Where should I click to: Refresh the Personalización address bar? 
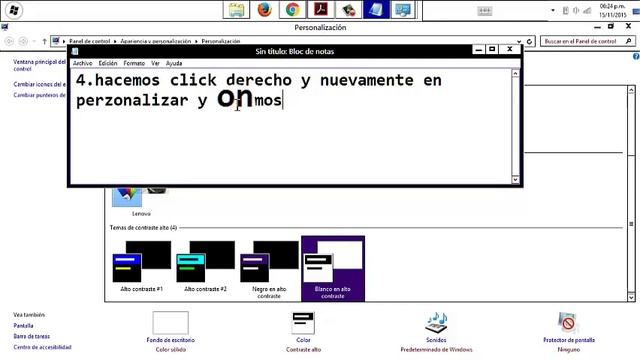click(529, 41)
